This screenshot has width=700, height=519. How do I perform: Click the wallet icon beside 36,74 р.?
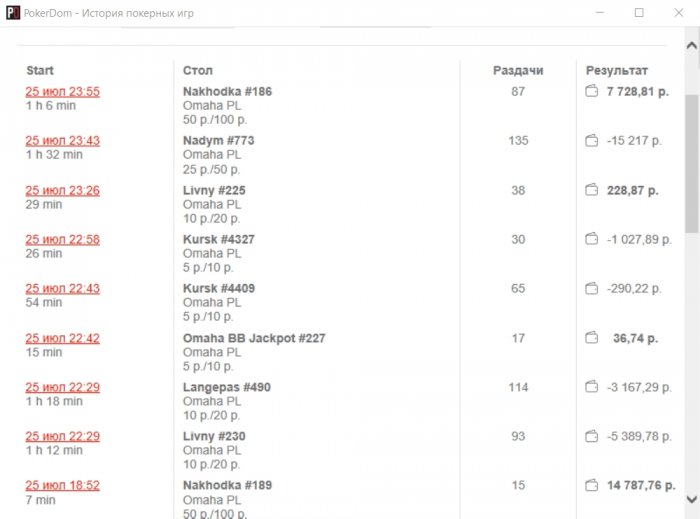coord(592,338)
